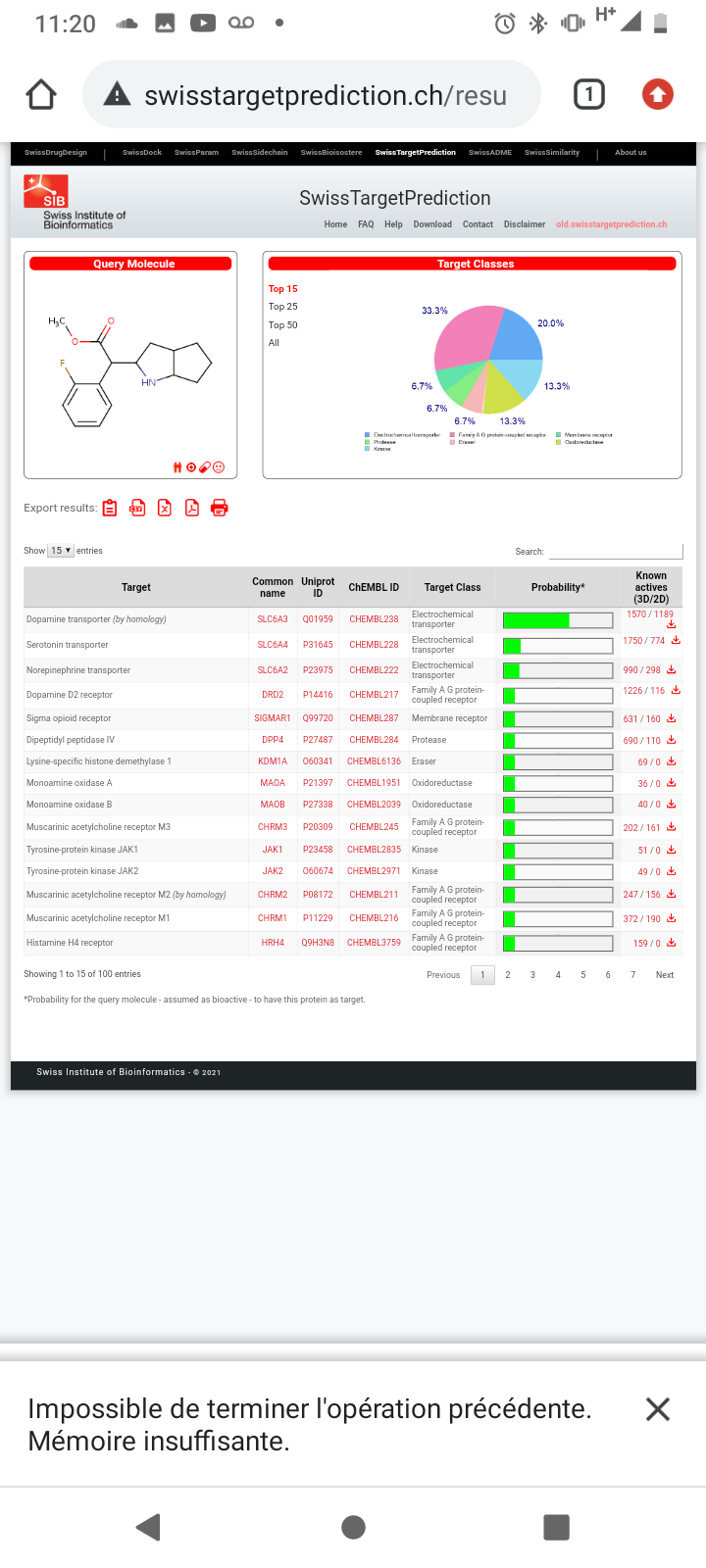The width and height of the screenshot is (706, 1568).
Task: Go to results page 2
Action: (x=508, y=975)
